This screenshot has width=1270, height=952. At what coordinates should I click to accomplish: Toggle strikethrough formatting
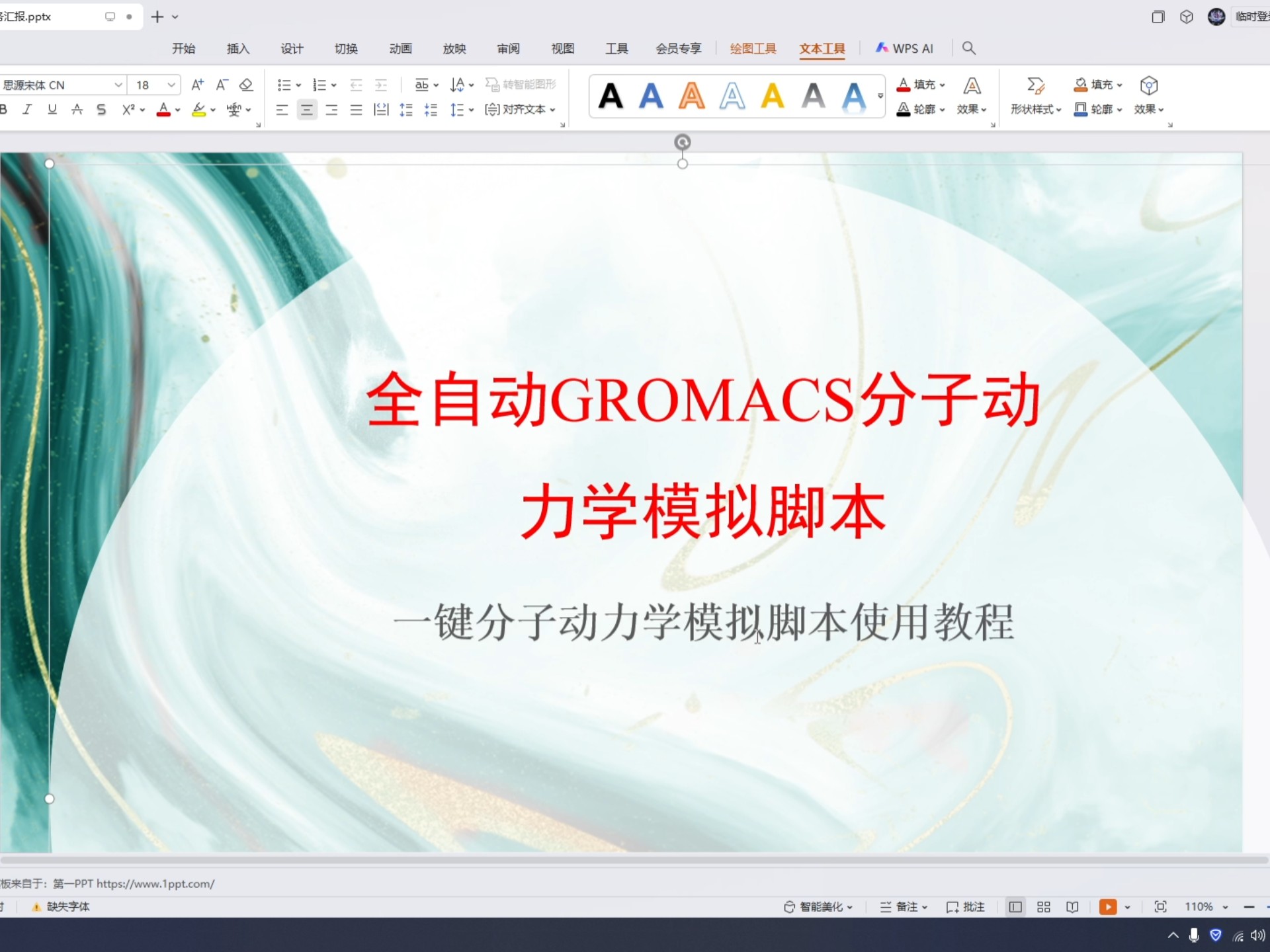[77, 110]
